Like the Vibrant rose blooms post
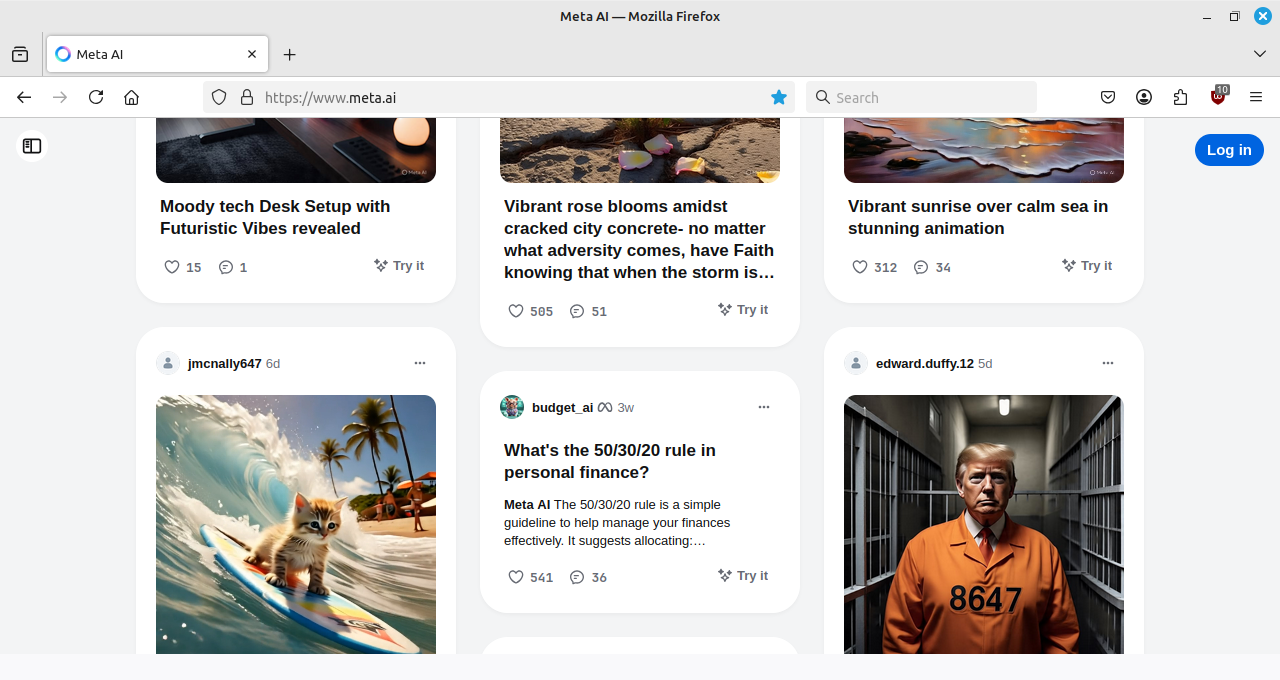The width and height of the screenshot is (1280, 680). click(x=516, y=311)
